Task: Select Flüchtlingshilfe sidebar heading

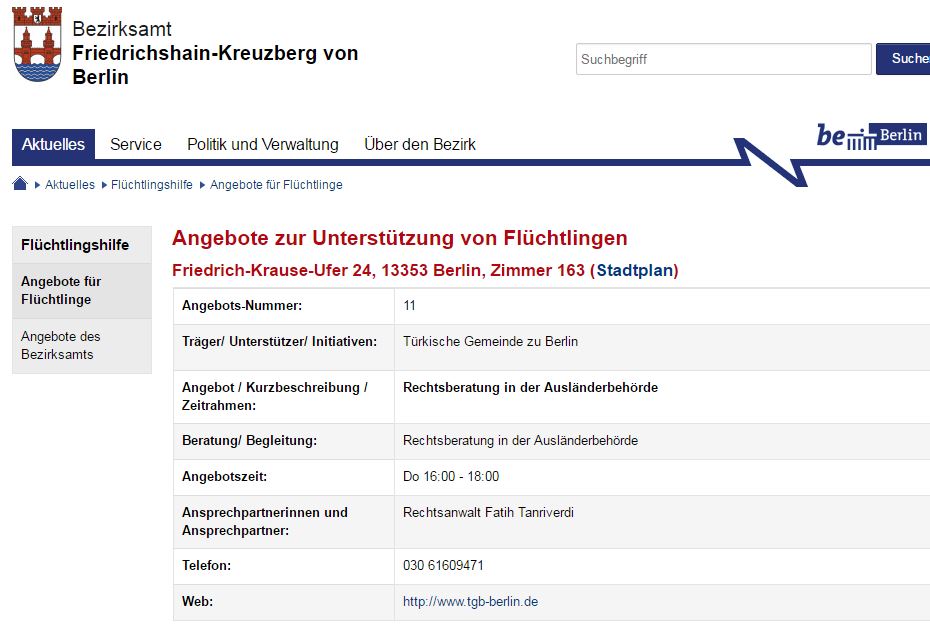Action: point(75,245)
